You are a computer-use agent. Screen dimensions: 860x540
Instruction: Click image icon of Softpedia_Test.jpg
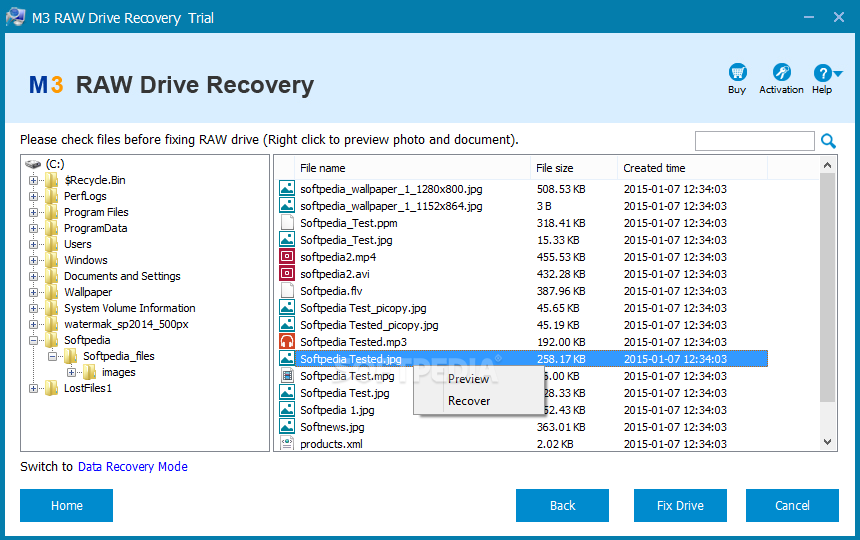[x=287, y=240]
